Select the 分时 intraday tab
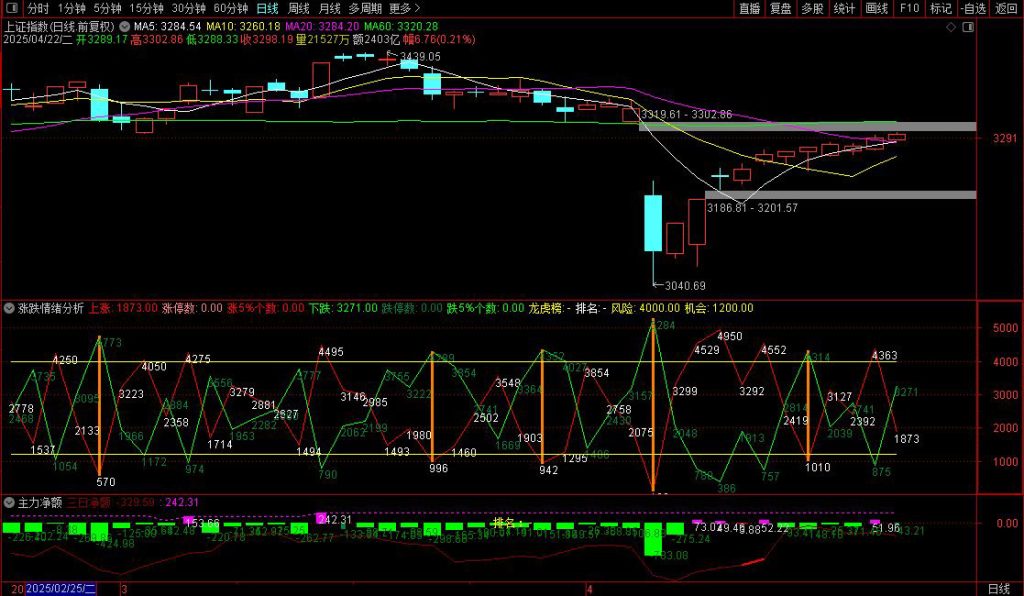1024x596 pixels. (x=38, y=8)
